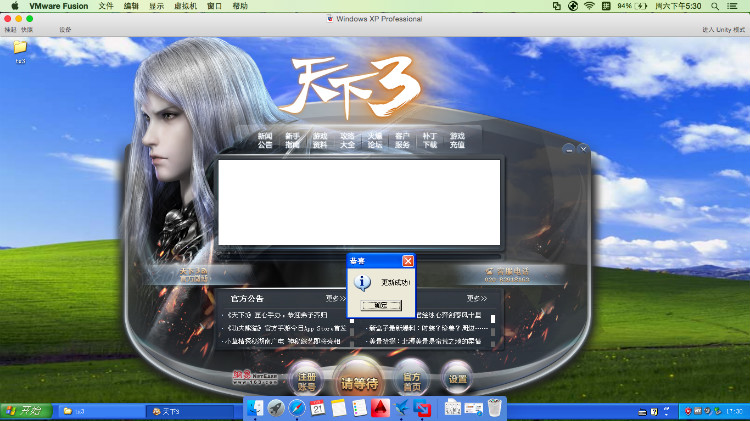Open the 客户服务 customer service tab

tap(402, 140)
